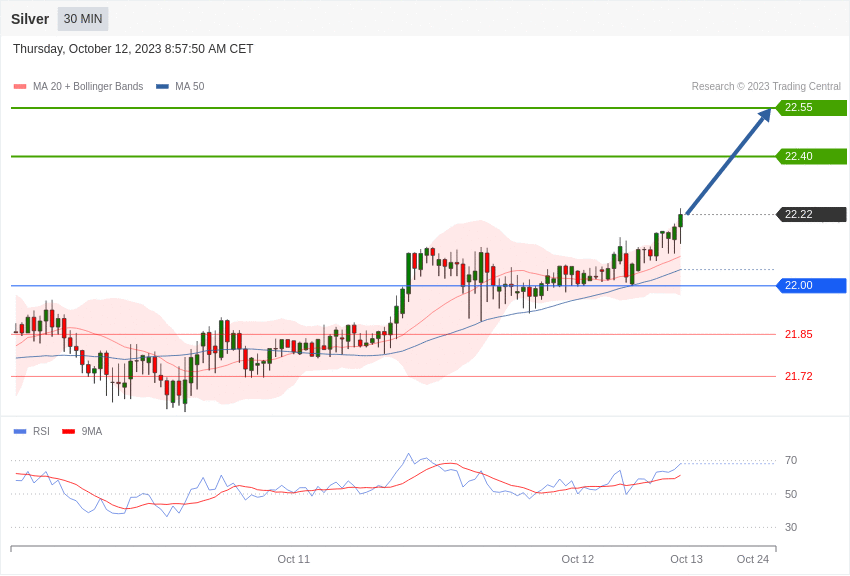850x576 pixels.
Task: Click the blue MA 50 legend swatch
Action: coord(162,87)
